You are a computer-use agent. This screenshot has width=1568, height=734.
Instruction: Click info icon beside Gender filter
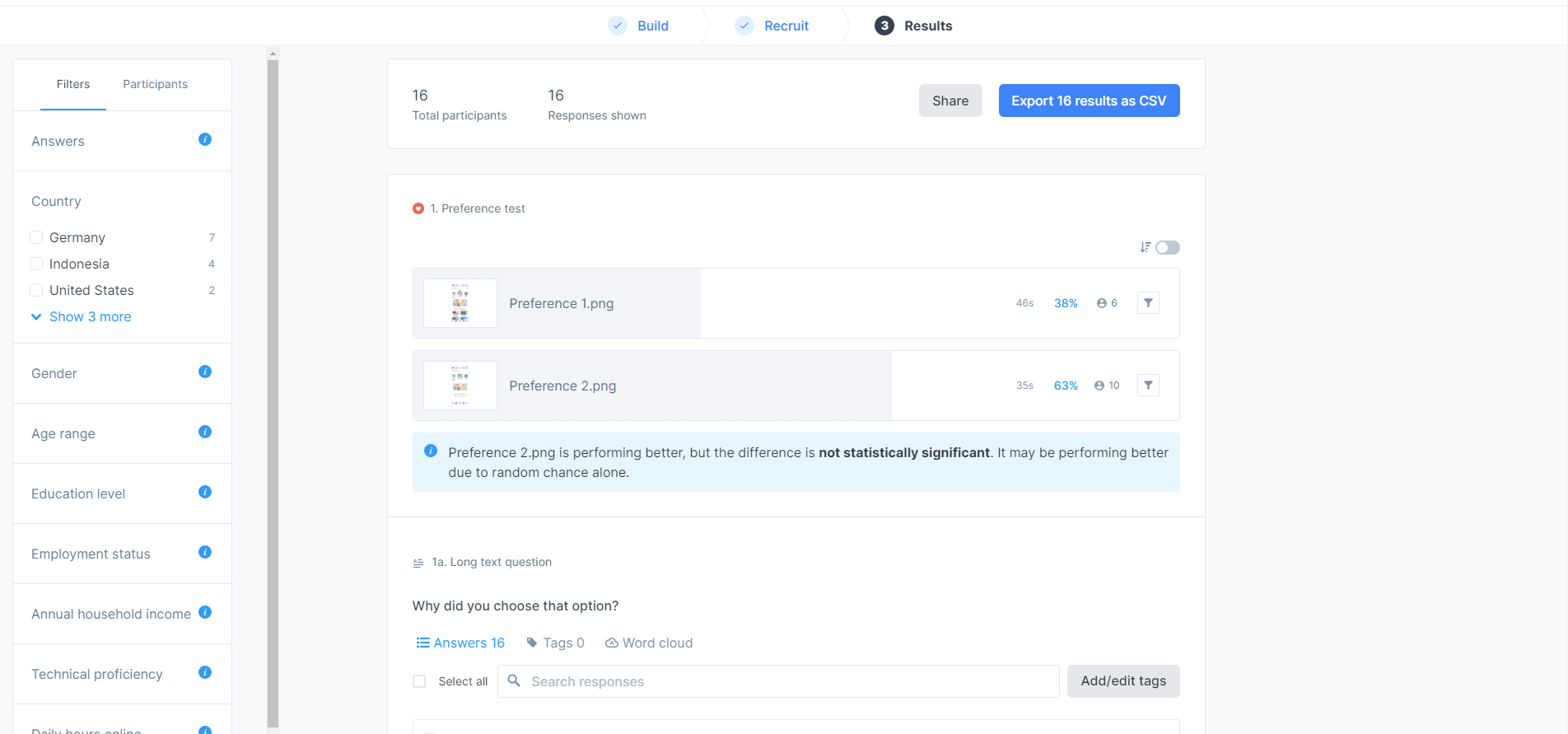[x=205, y=372]
